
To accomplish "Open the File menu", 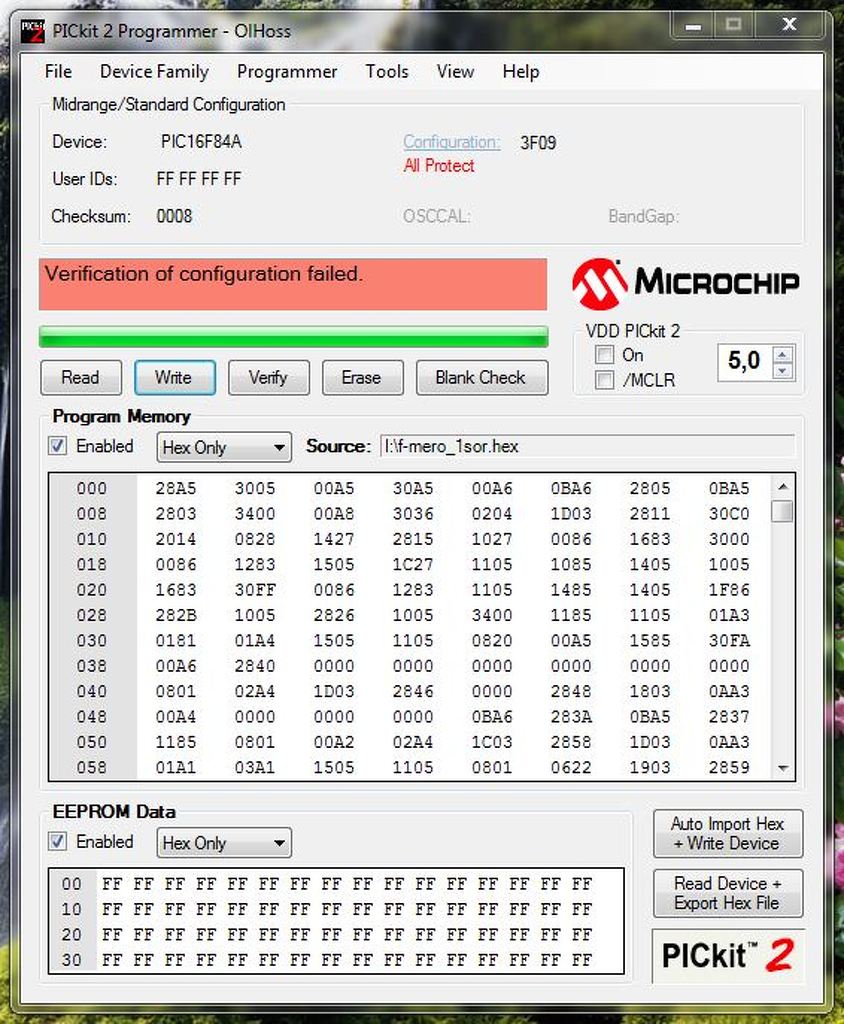I will [x=58, y=71].
